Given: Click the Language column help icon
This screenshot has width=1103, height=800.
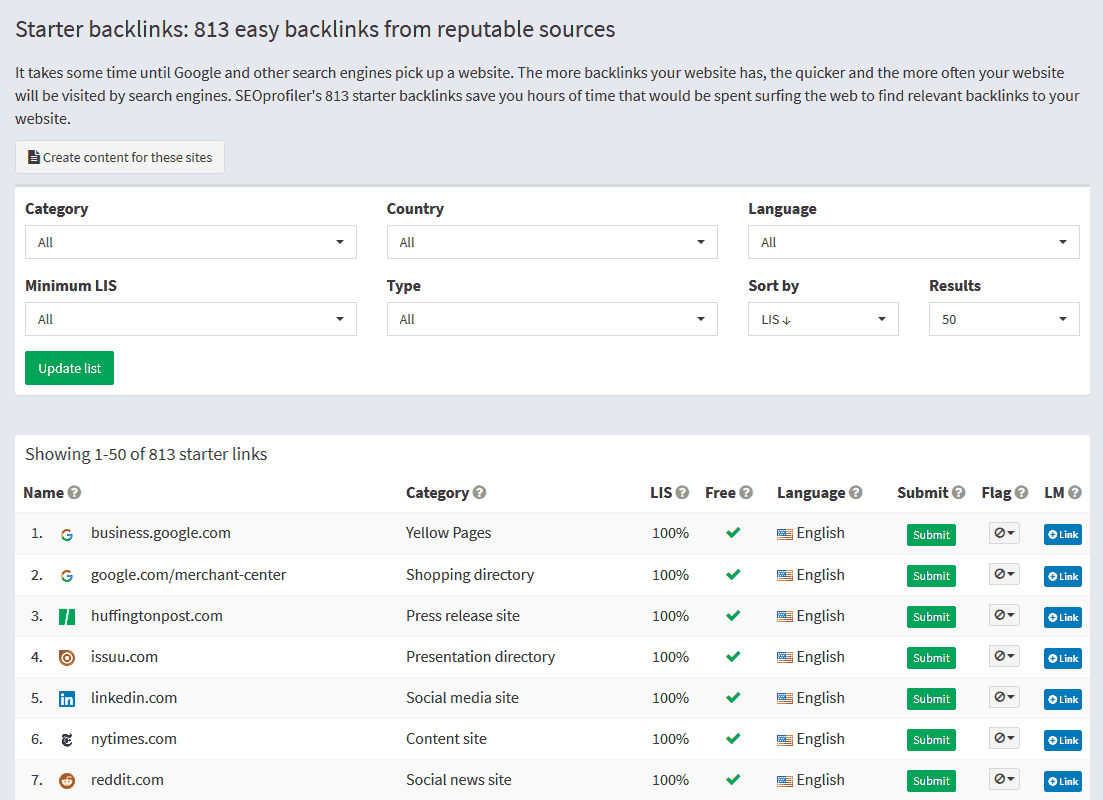Looking at the screenshot, I should tap(856, 492).
